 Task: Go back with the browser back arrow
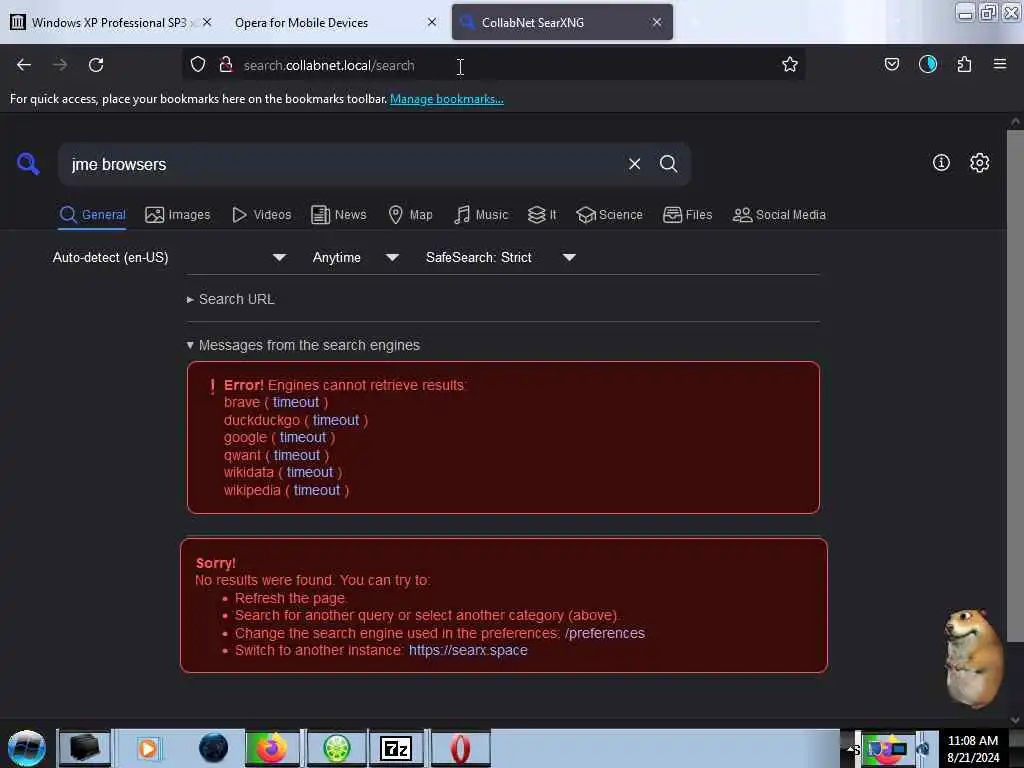coord(24,65)
